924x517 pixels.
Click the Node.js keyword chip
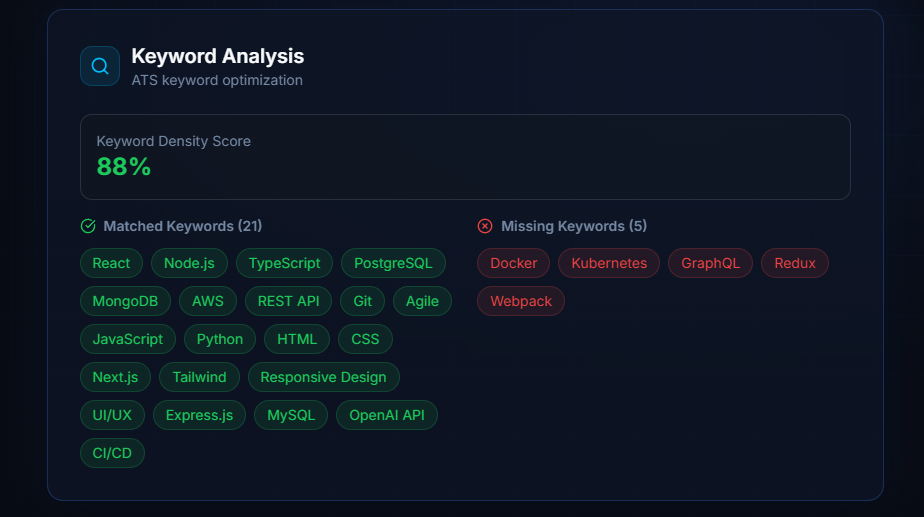(x=189, y=263)
